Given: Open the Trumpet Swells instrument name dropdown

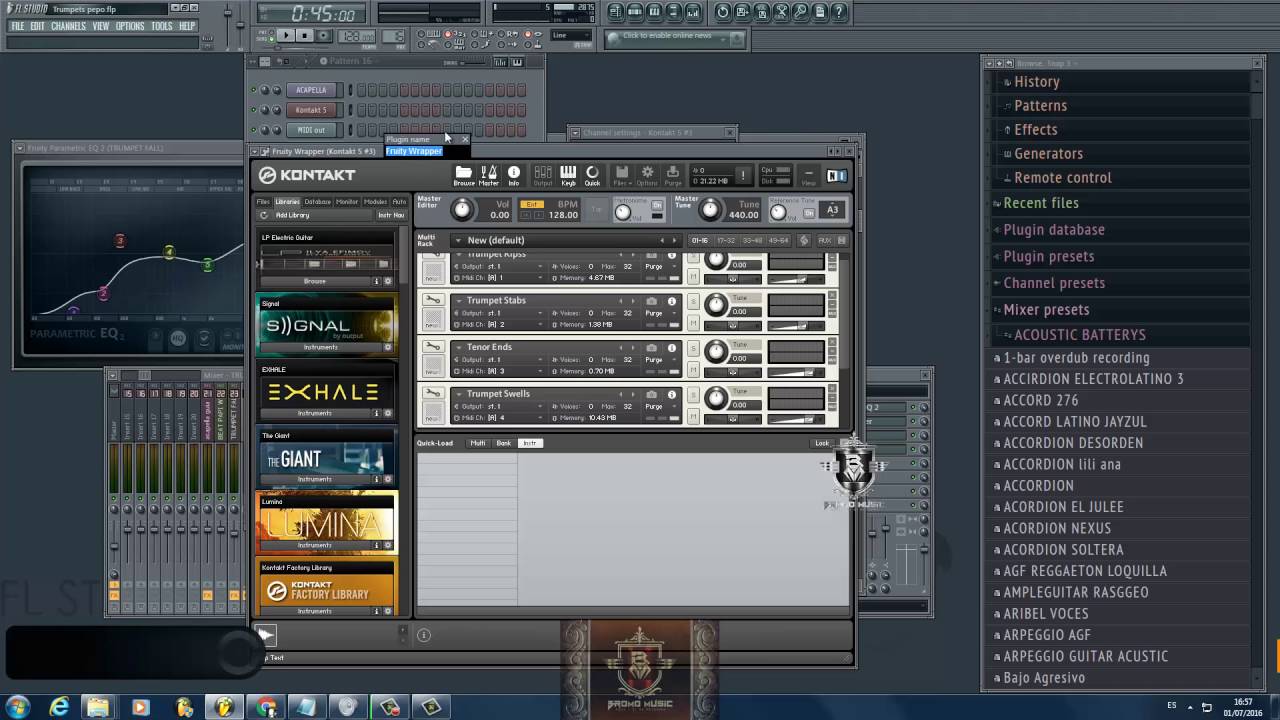Looking at the screenshot, I should click(x=459, y=394).
